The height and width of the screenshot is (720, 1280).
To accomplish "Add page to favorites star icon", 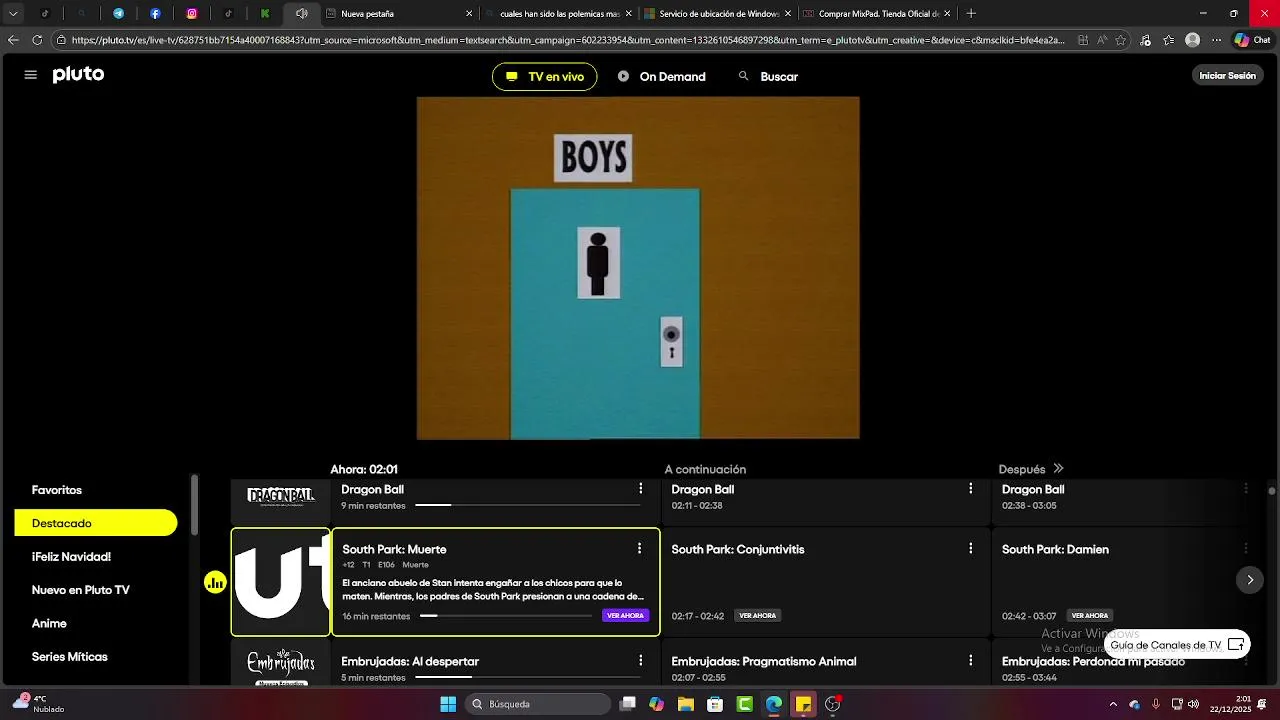I will [1121, 40].
